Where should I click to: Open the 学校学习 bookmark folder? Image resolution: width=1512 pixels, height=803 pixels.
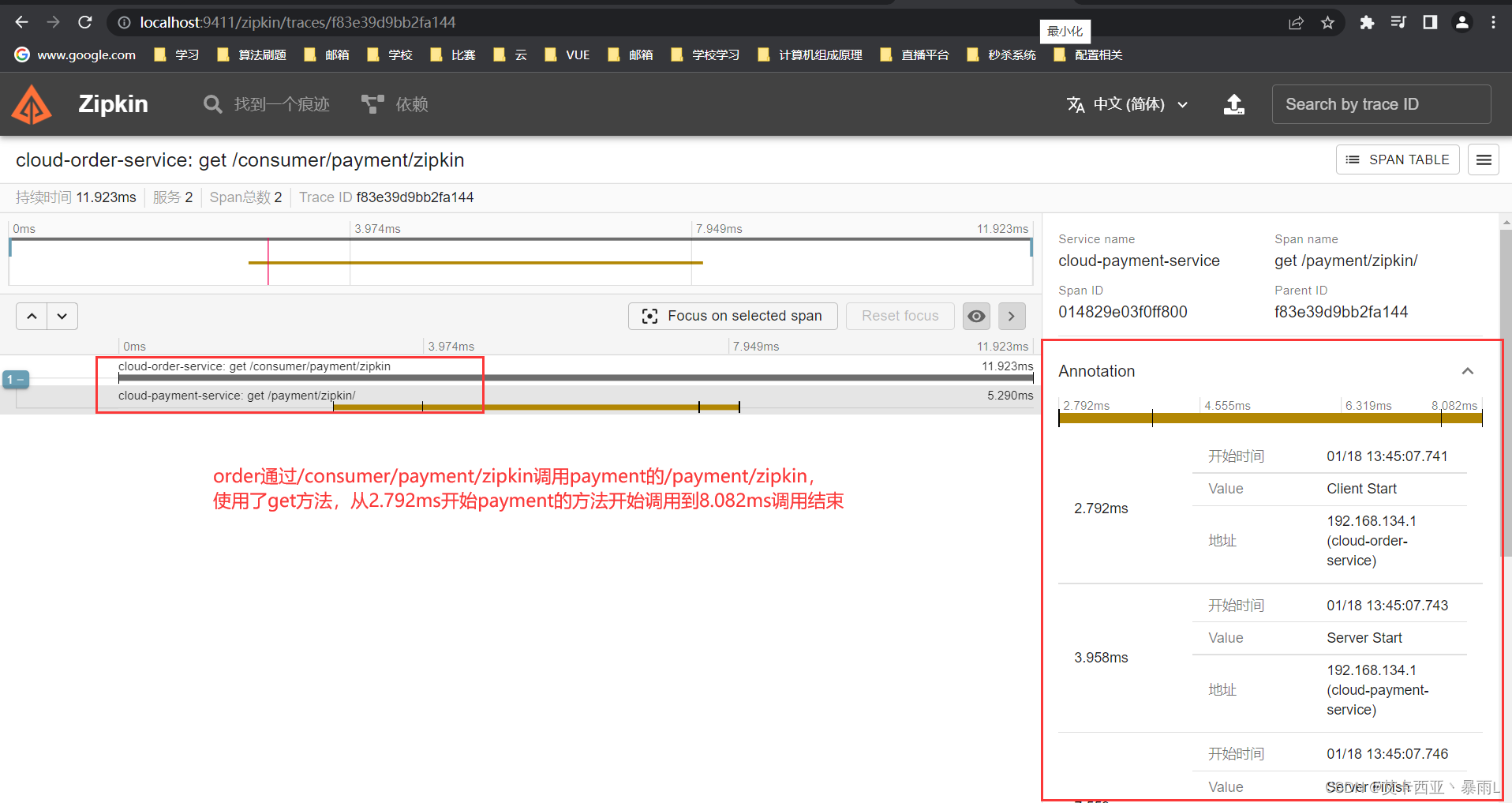705,54
